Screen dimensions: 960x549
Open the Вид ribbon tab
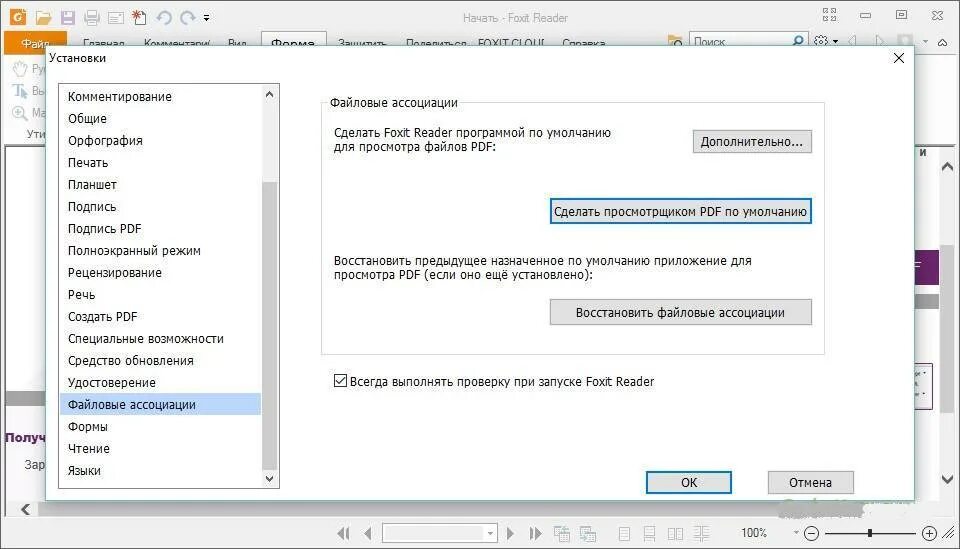click(x=237, y=43)
